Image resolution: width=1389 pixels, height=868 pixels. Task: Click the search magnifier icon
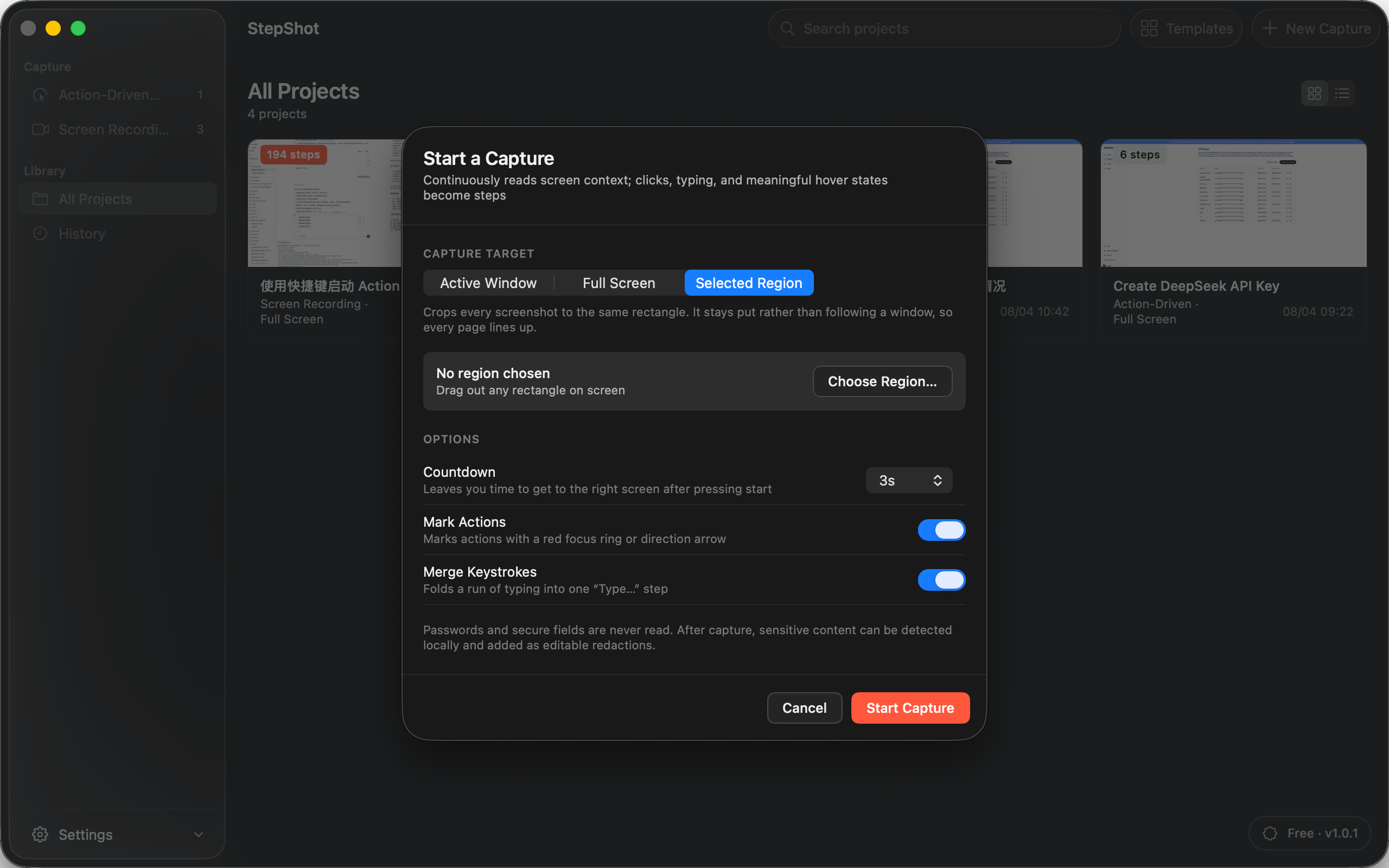787,29
